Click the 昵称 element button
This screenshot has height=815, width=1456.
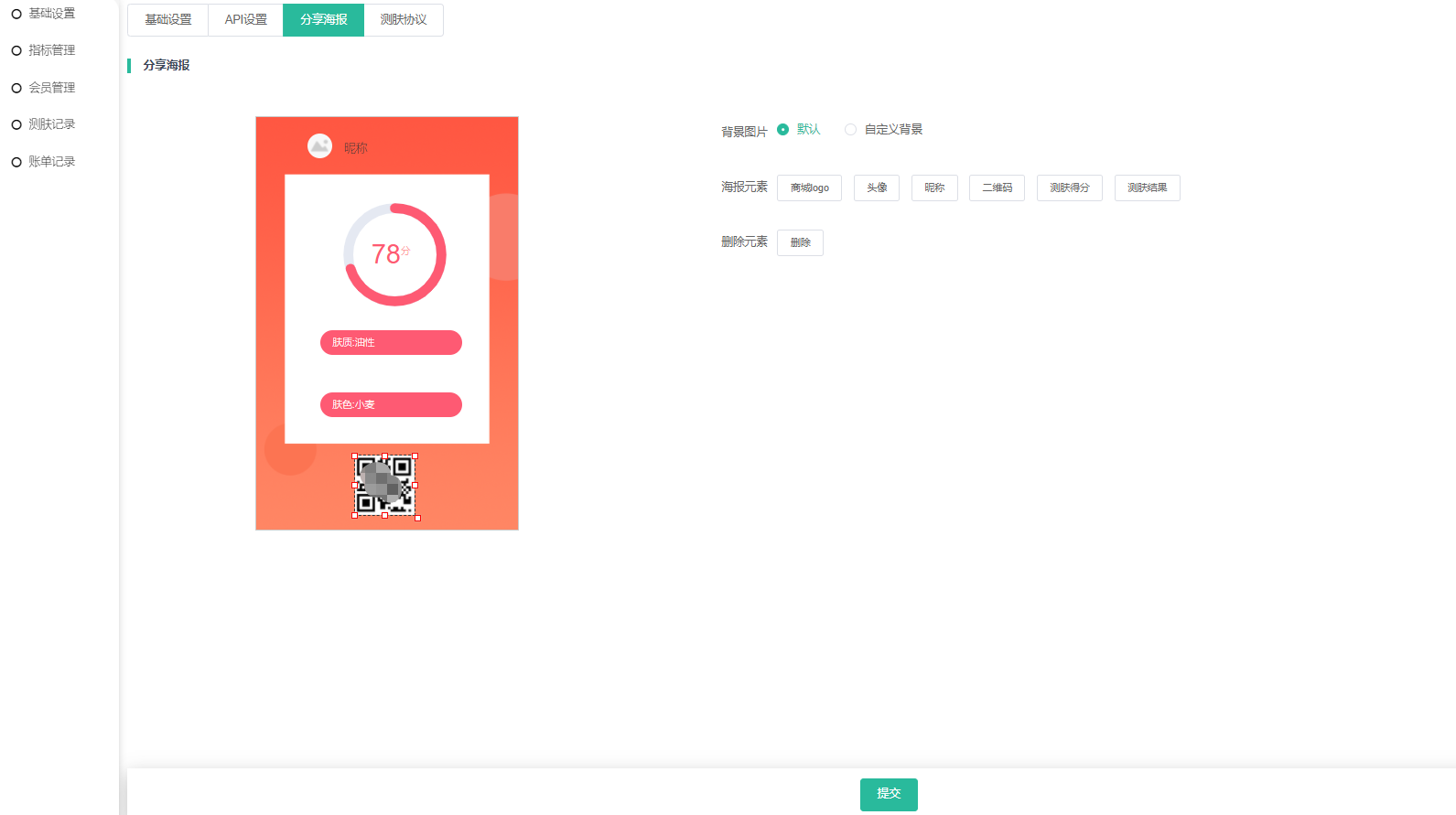(x=934, y=188)
